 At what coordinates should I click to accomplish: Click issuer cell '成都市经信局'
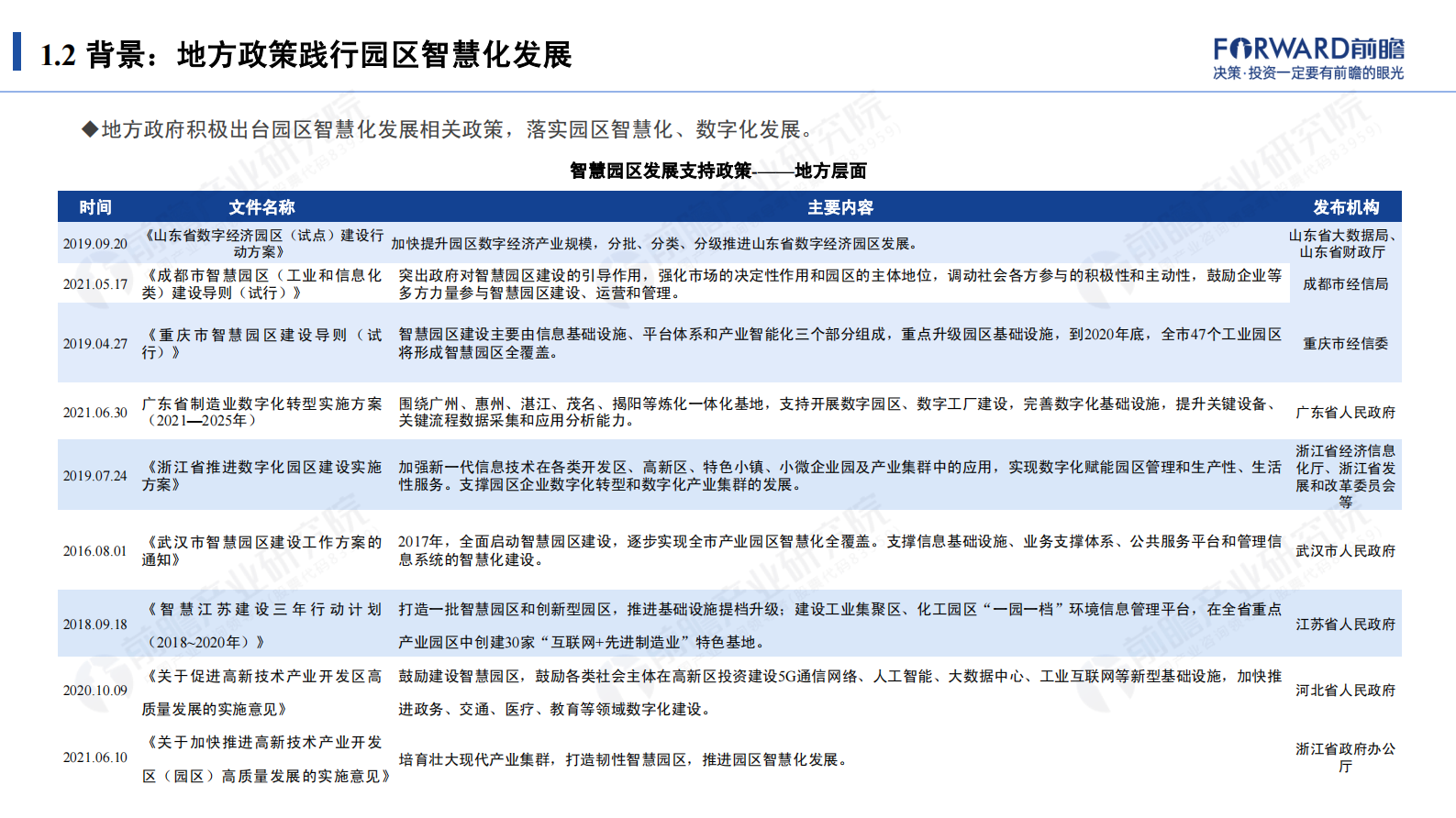pyautogui.click(x=1346, y=284)
